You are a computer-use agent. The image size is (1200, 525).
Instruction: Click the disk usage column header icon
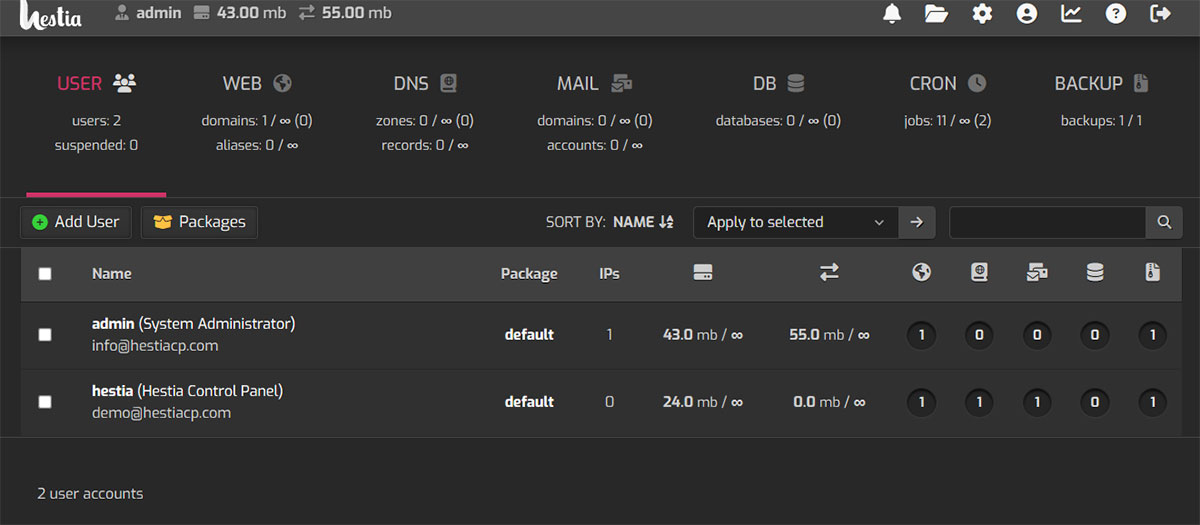click(x=703, y=272)
